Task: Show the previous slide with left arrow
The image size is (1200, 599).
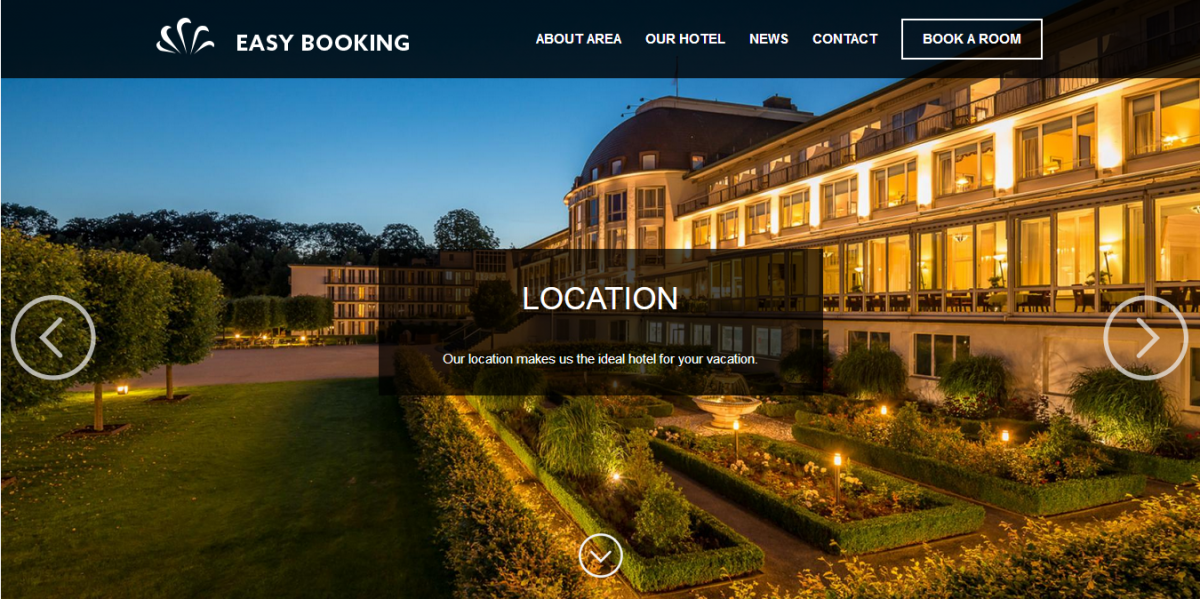Action: point(53,338)
